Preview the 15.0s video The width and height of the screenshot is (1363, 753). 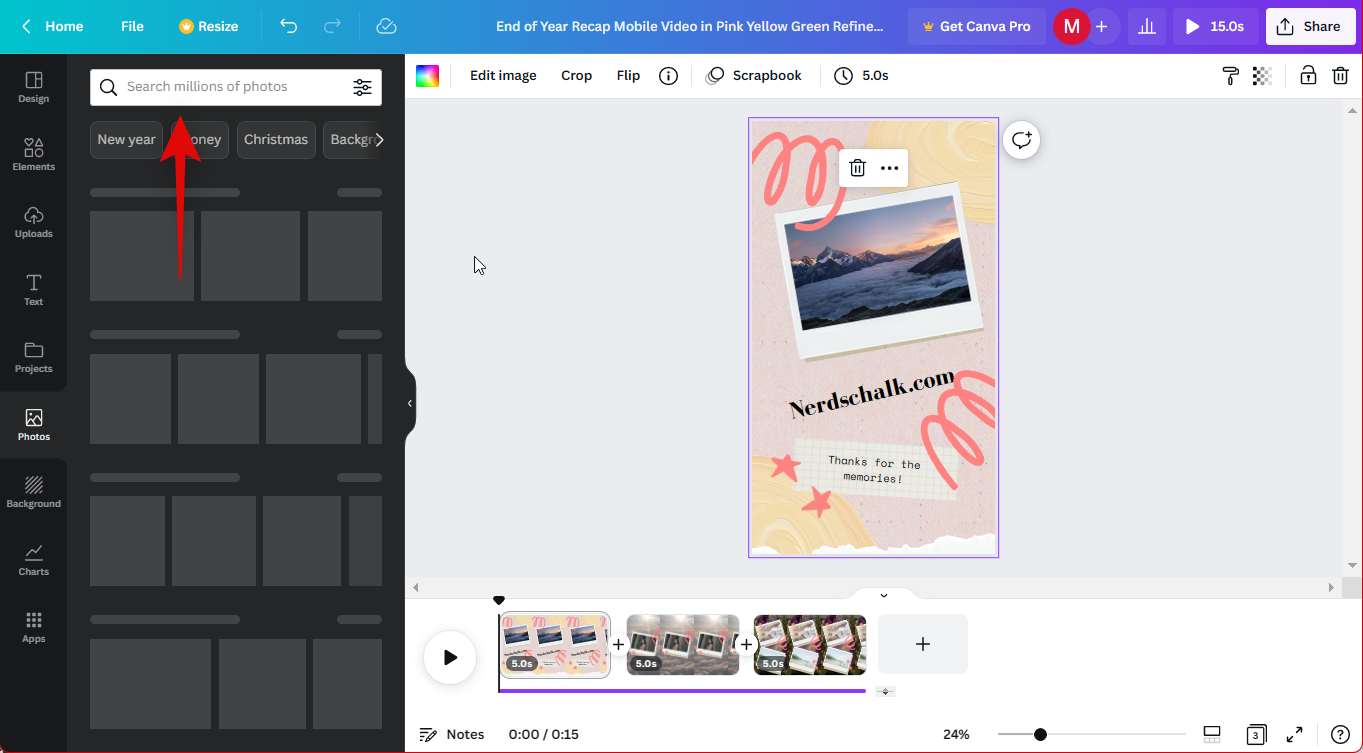pyautogui.click(x=1215, y=26)
